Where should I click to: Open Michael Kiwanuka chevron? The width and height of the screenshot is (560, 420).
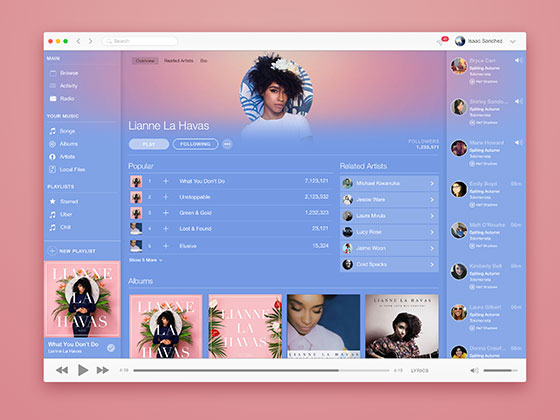432,183
